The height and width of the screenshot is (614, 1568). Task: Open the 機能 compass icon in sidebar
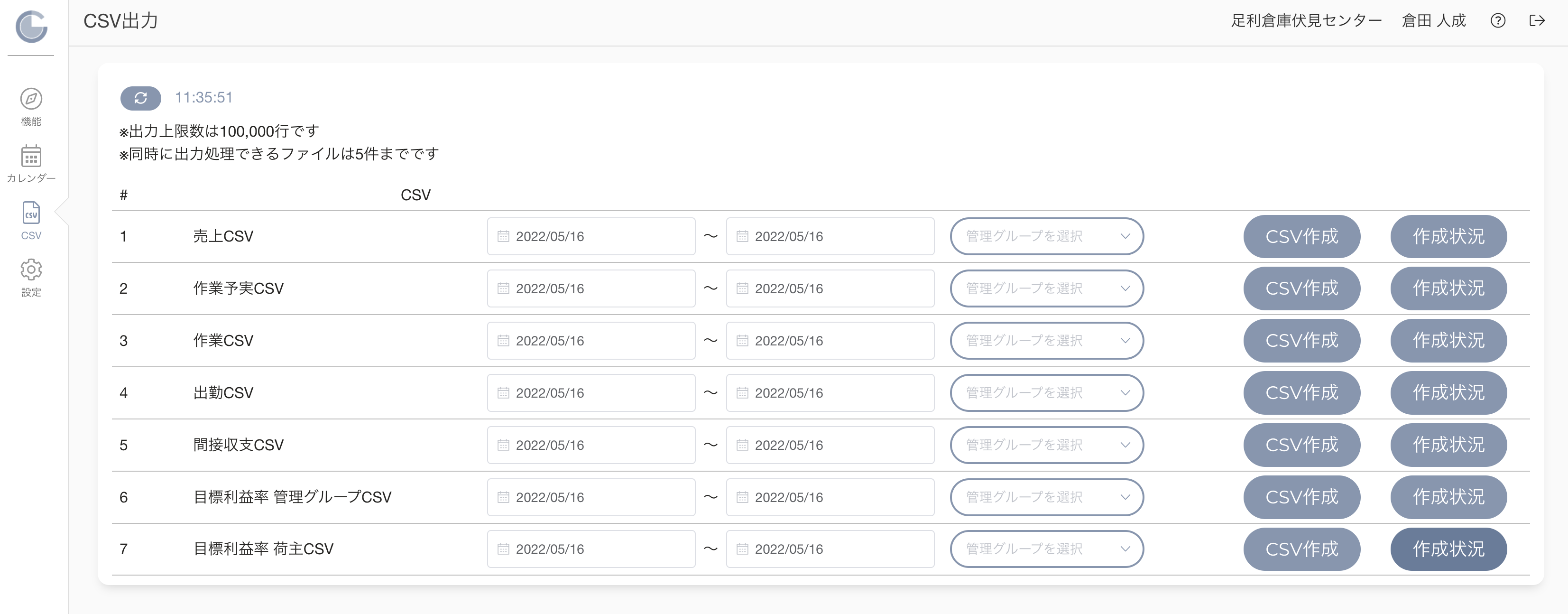point(31,99)
